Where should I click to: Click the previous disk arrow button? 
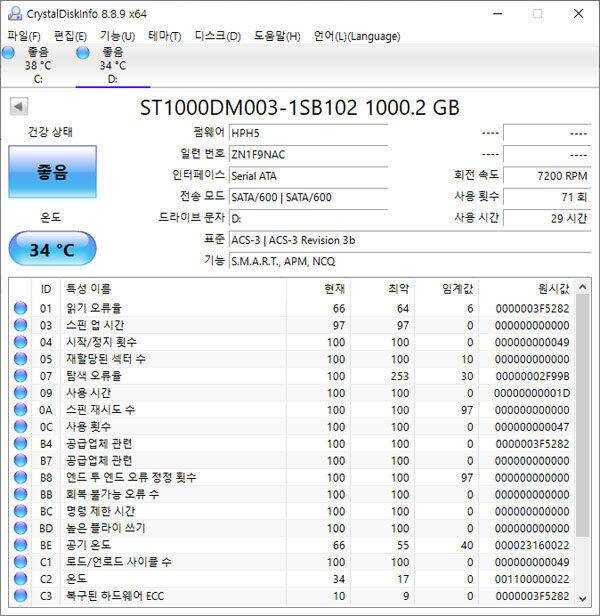pos(19,107)
